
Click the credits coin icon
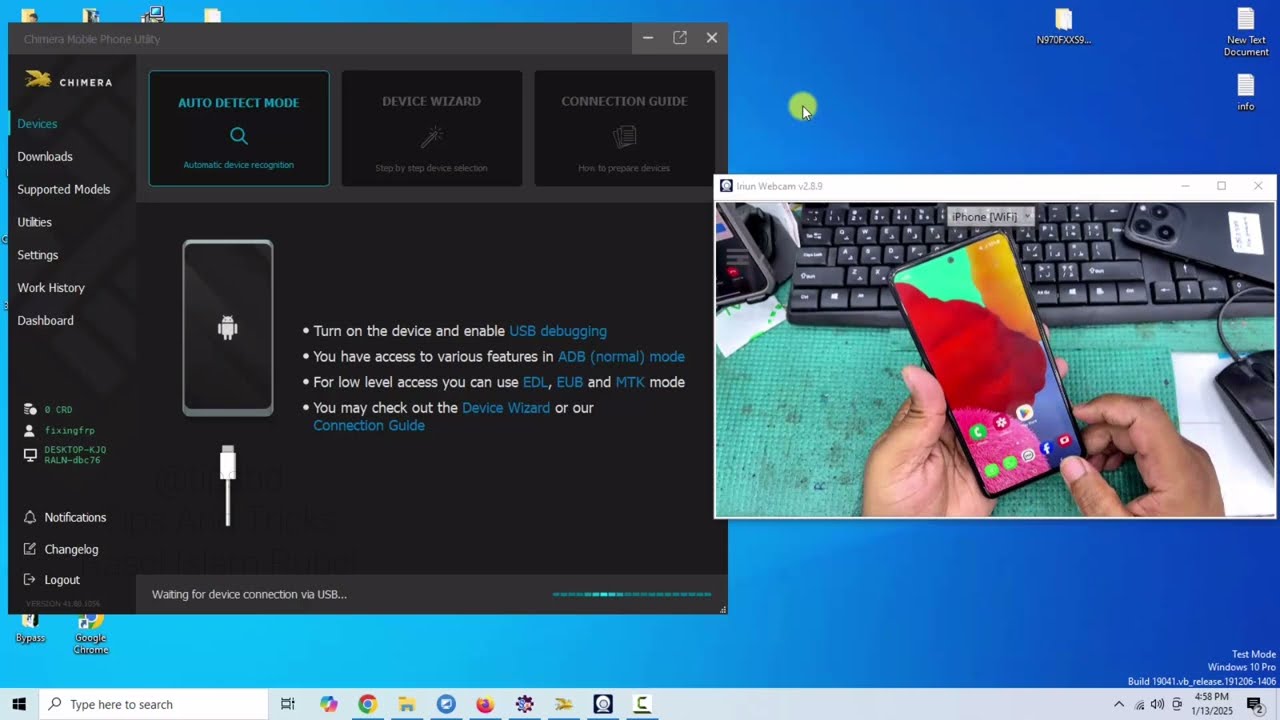(30, 410)
